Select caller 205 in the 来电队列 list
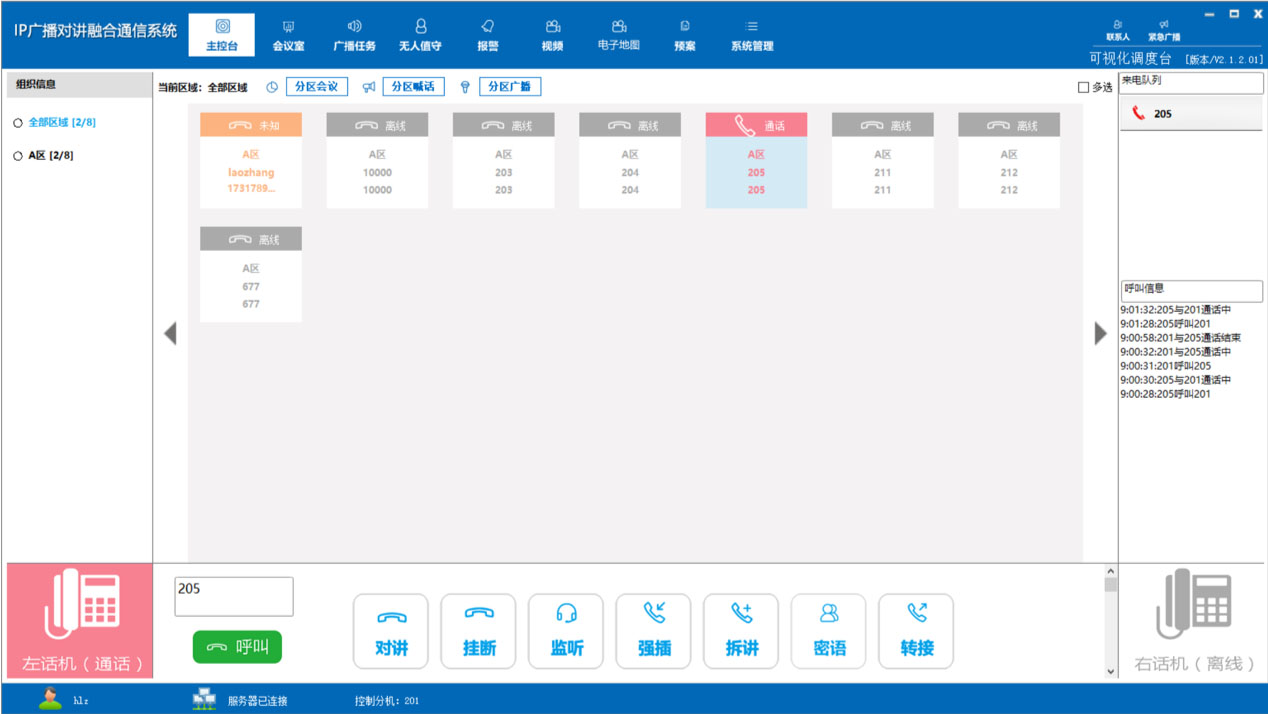The height and width of the screenshot is (714, 1268). pyautogui.click(x=1191, y=114)
